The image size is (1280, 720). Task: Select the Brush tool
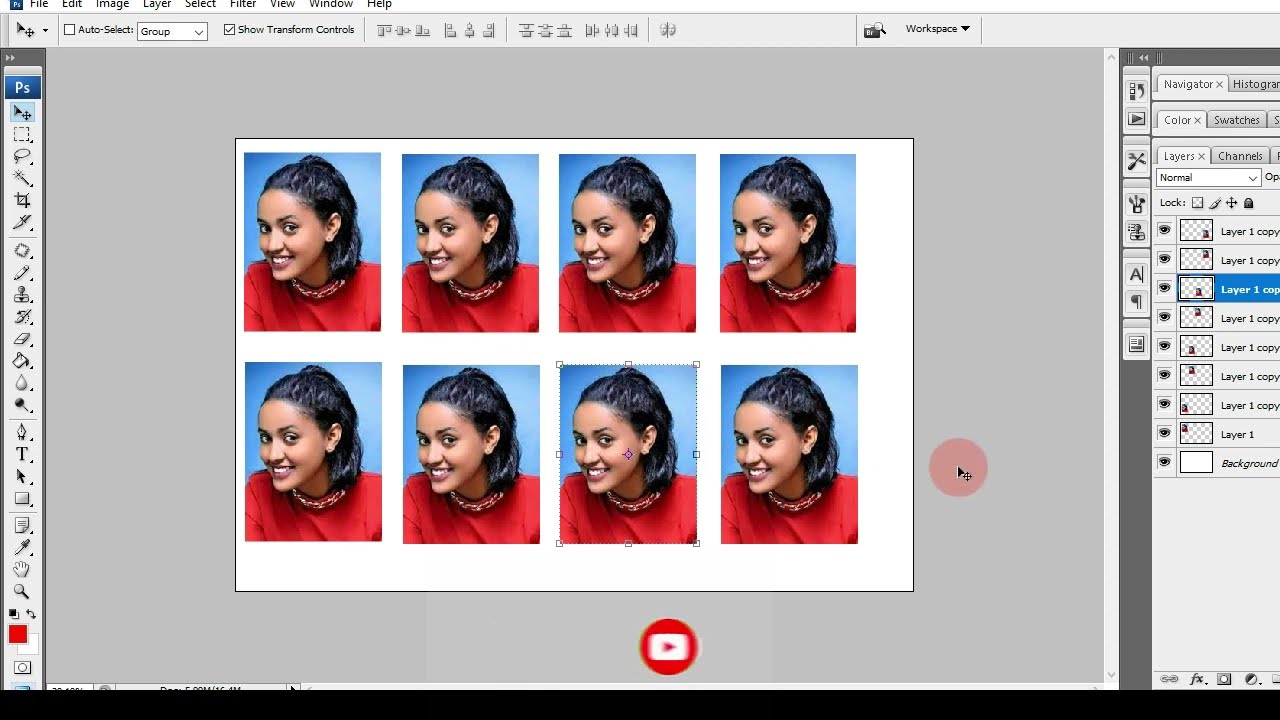tap(22, 273)
